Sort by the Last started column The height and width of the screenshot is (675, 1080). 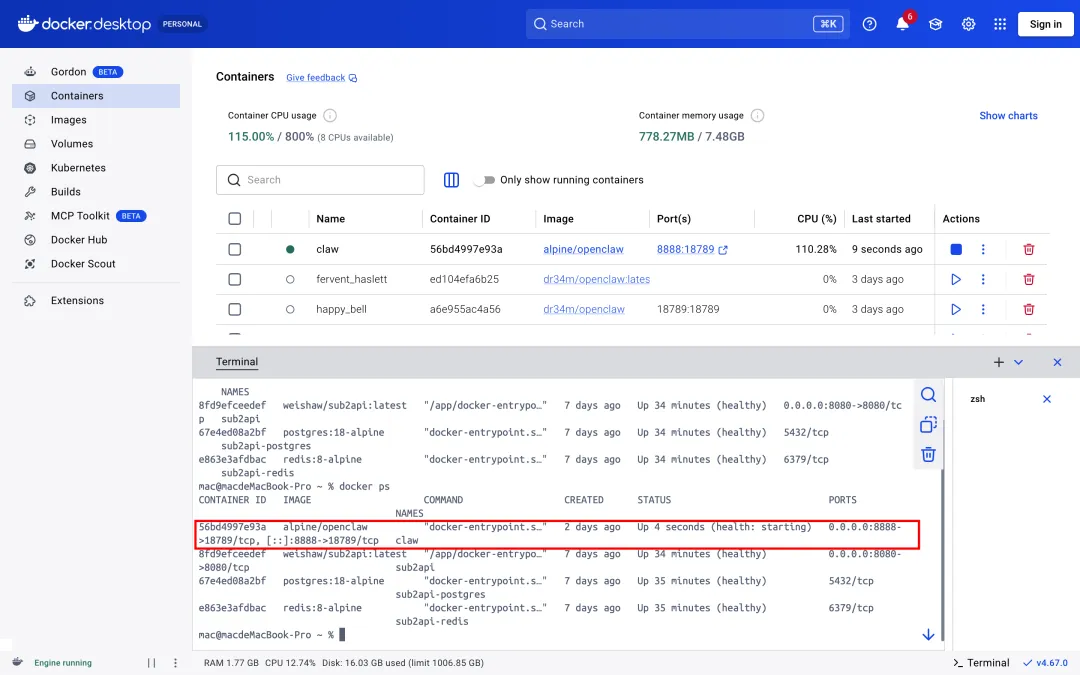[x=881, y=219]
